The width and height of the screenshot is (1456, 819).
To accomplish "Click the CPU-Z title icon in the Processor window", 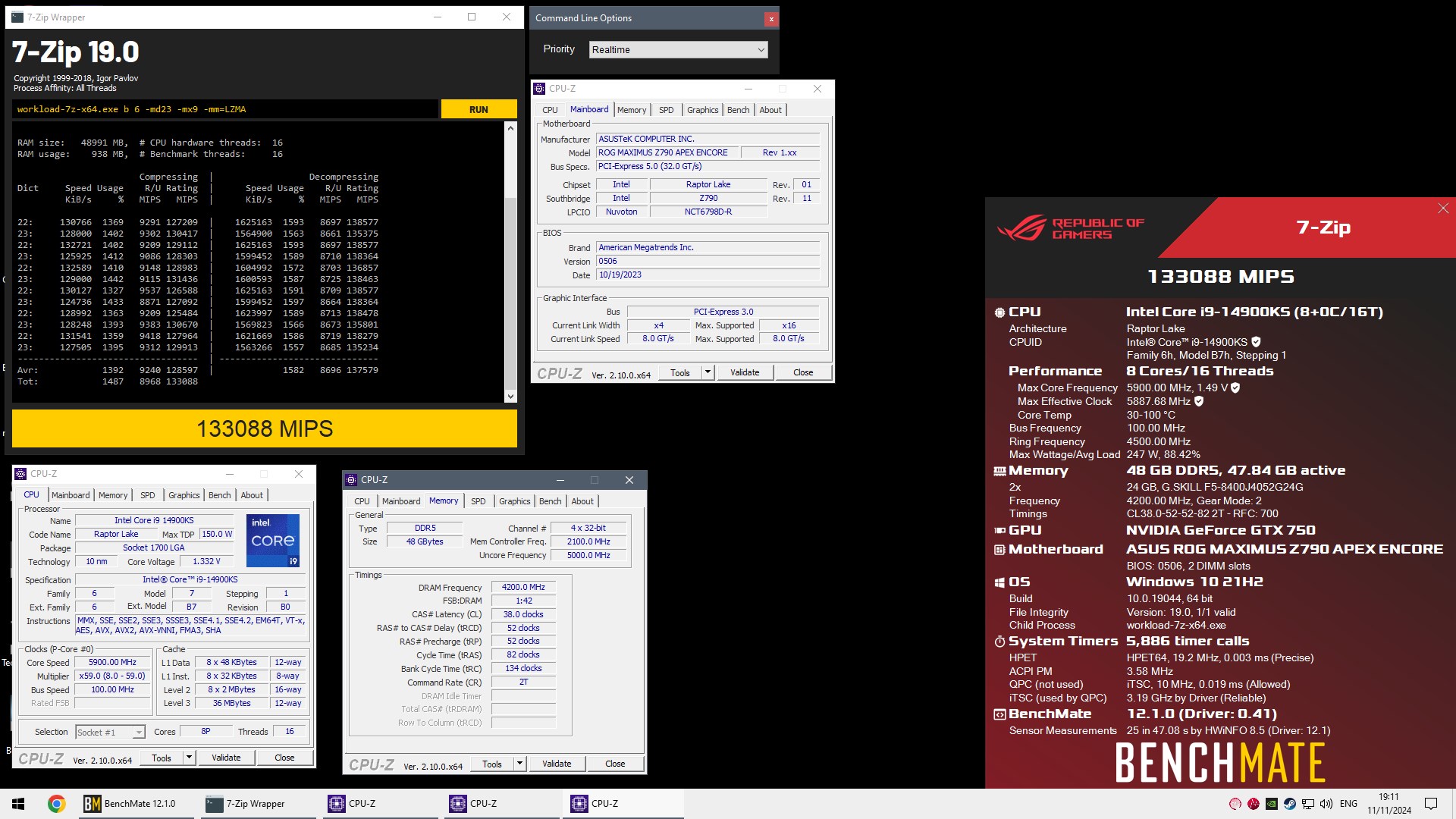I will [21, 474].
